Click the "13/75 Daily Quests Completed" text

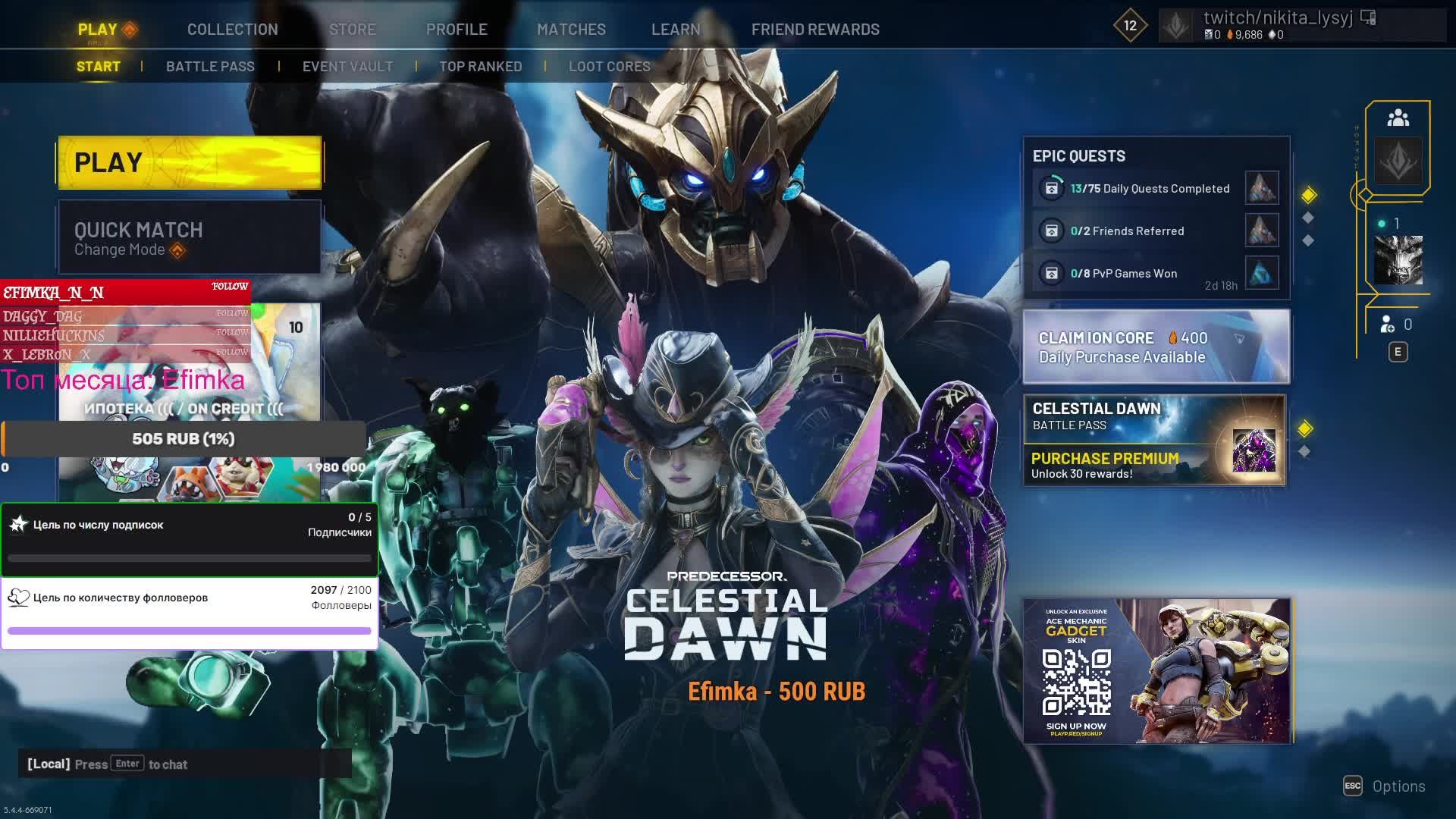1150,189
